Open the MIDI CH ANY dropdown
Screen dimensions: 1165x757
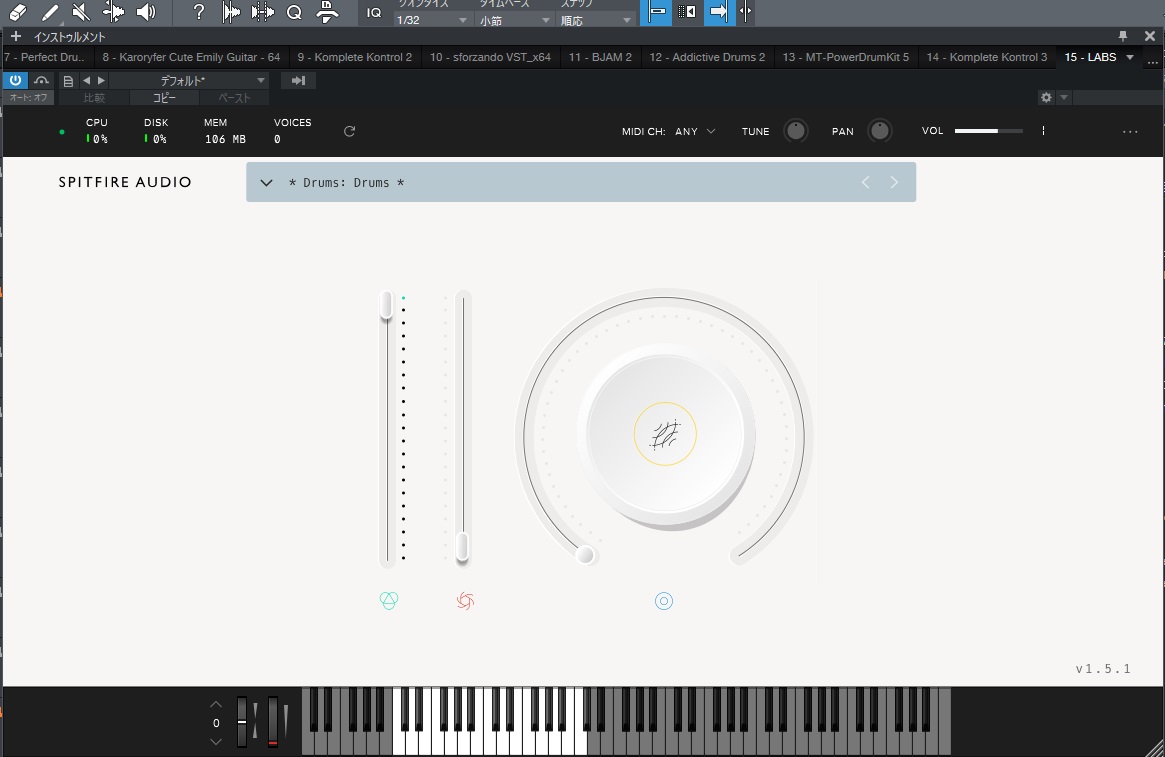pyautogui.click(x=696, y=131)
